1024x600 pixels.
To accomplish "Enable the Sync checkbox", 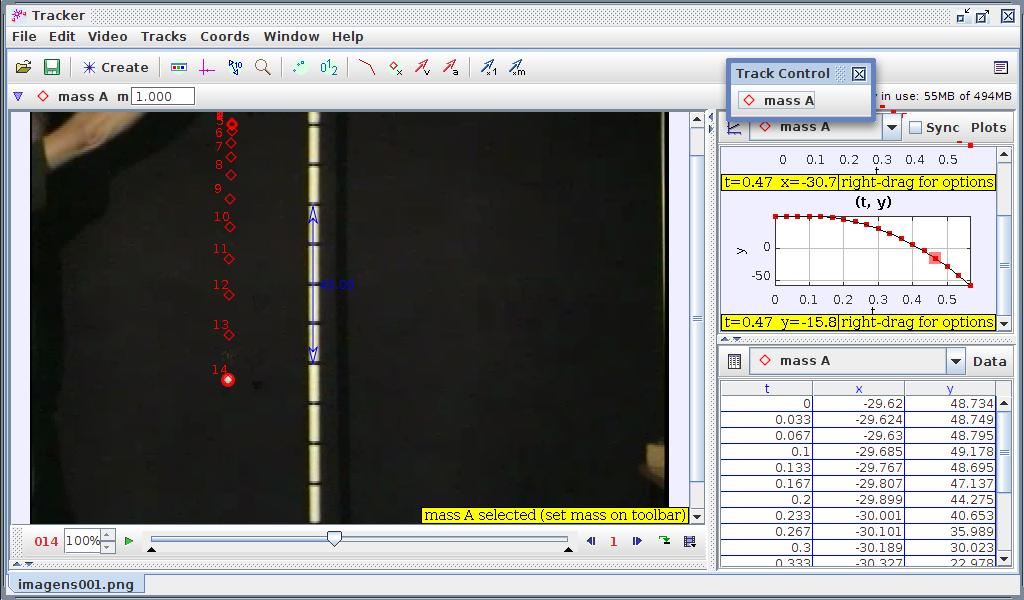I will click(x=916, y=127).
